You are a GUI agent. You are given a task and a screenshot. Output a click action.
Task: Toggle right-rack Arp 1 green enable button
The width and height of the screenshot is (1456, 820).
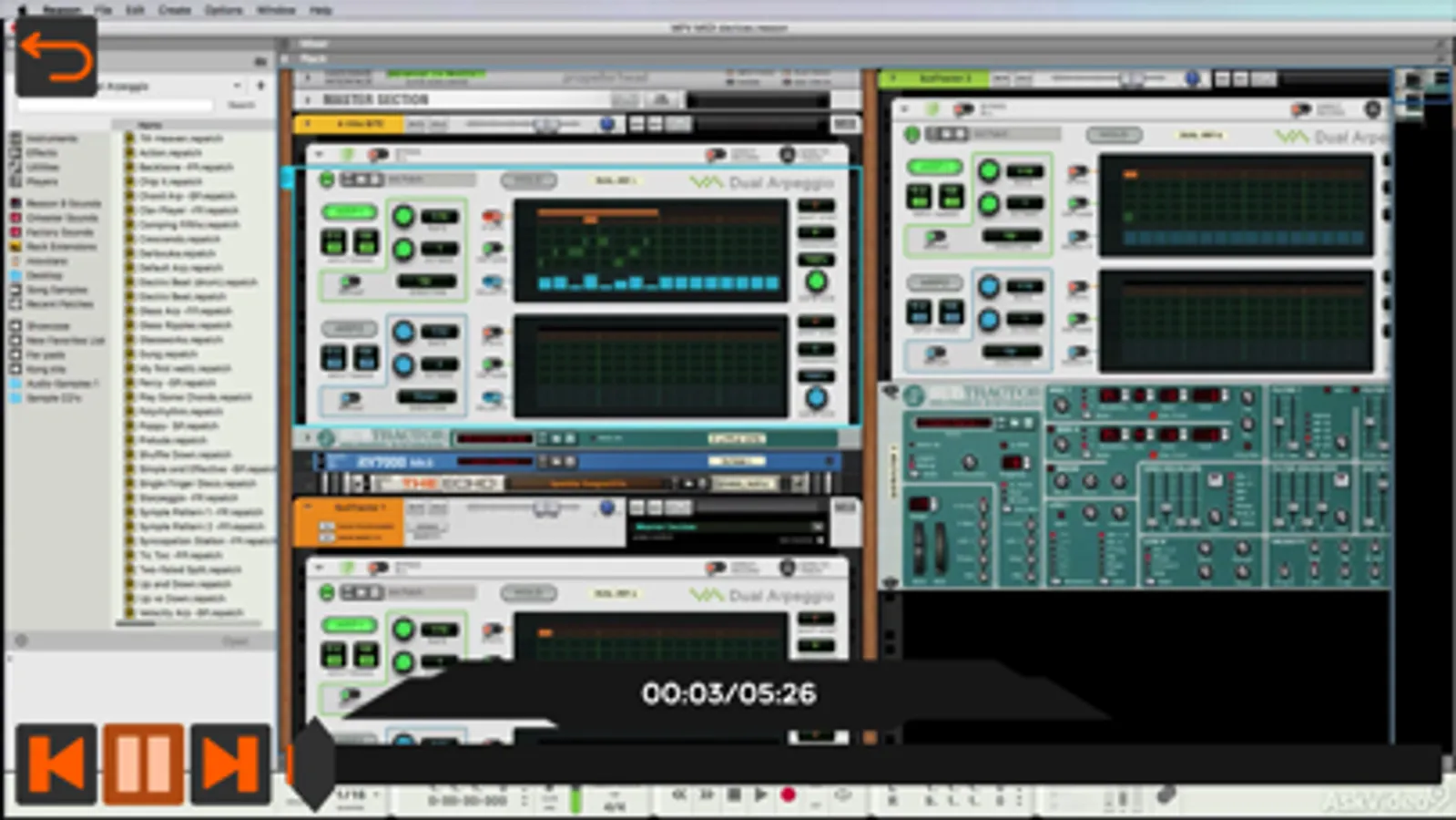[x=934, y=167]
